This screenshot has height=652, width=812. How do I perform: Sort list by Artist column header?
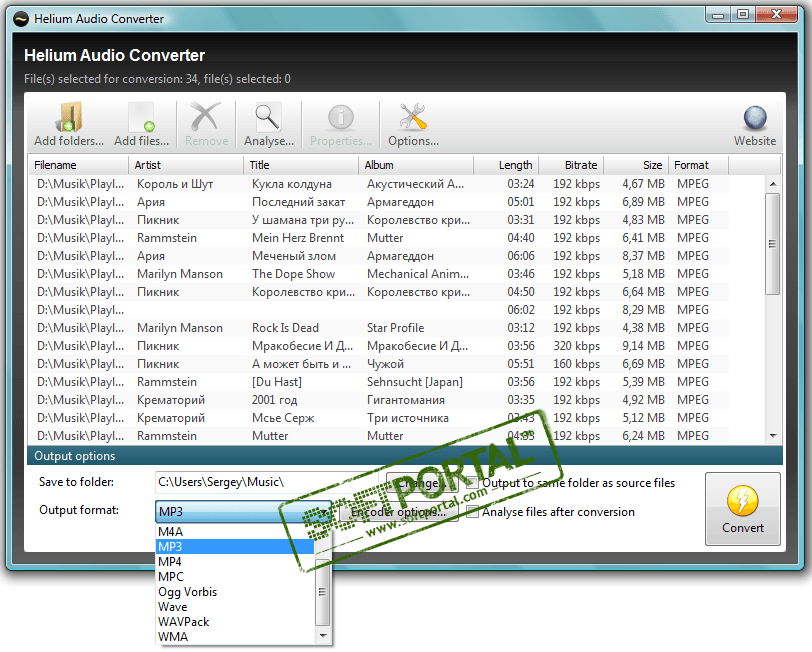[x=186, y=165]
